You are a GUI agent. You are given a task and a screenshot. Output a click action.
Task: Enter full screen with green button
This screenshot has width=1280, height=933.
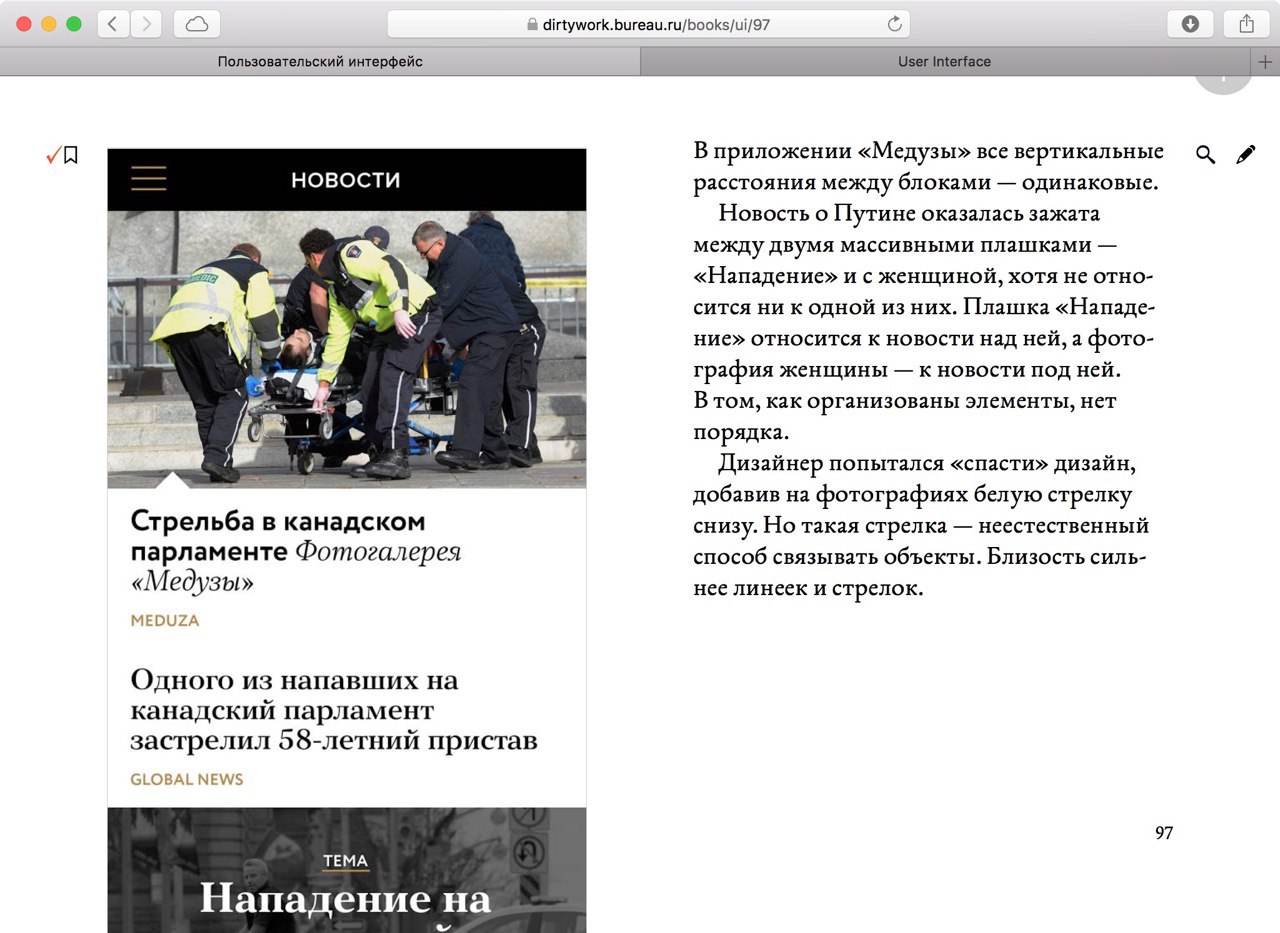74,24
